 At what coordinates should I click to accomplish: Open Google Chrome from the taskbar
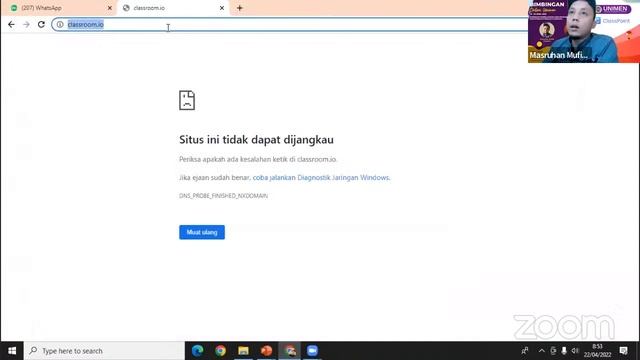point(220,351)
